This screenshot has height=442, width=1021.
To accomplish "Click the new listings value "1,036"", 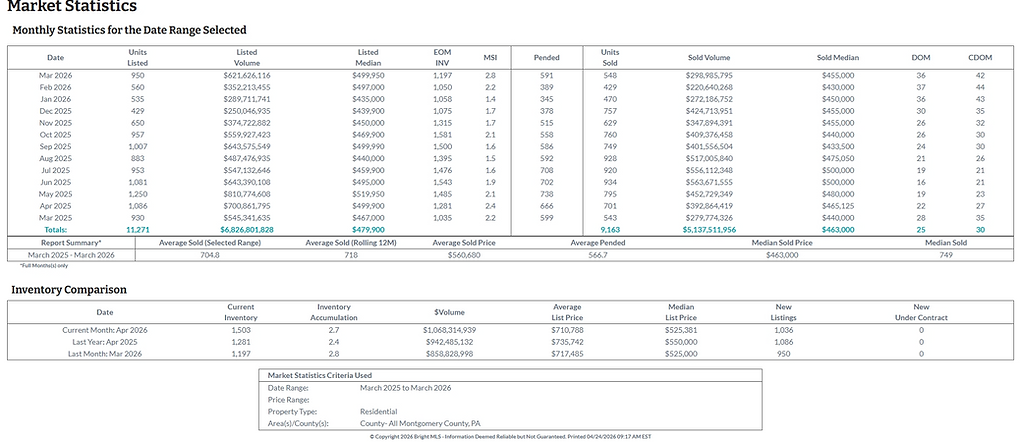I will coord(785,330).
